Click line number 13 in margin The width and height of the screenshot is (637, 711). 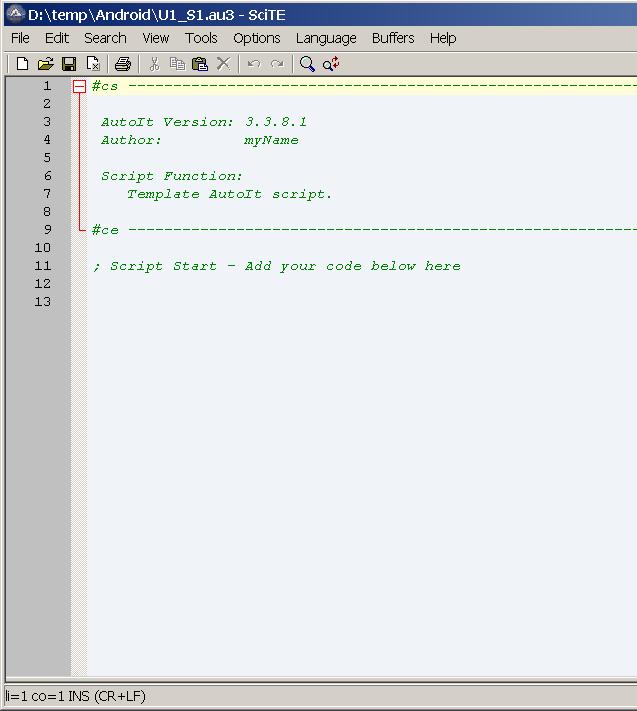point(43,302)
